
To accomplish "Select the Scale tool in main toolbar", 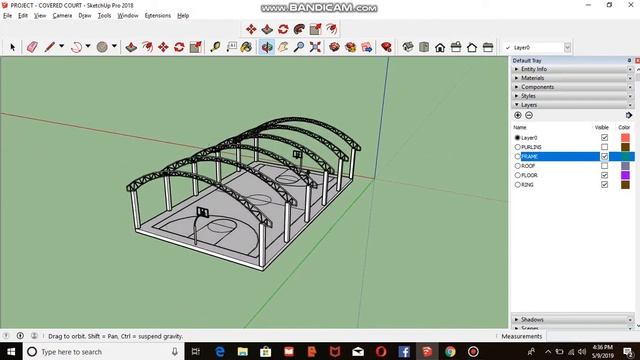I will 196,47.
